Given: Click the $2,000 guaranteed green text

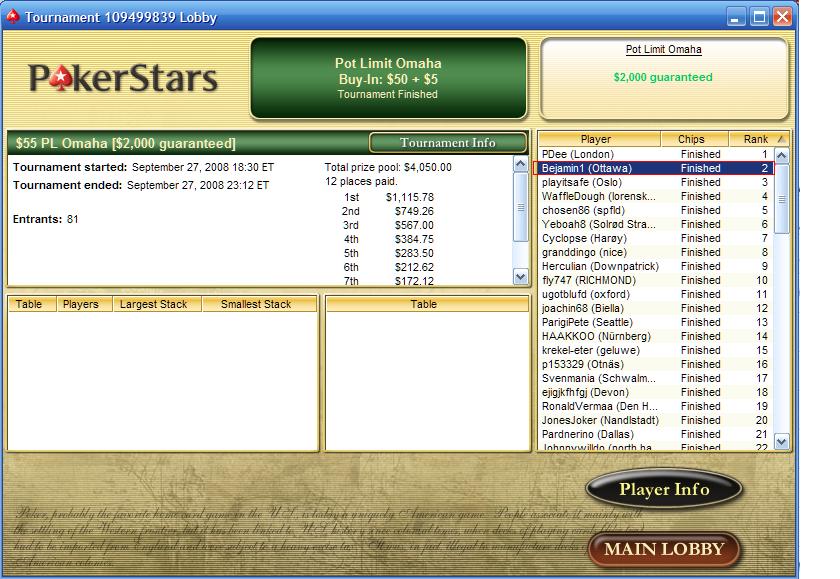Looking at the screenshot, I should coord(663,77).
